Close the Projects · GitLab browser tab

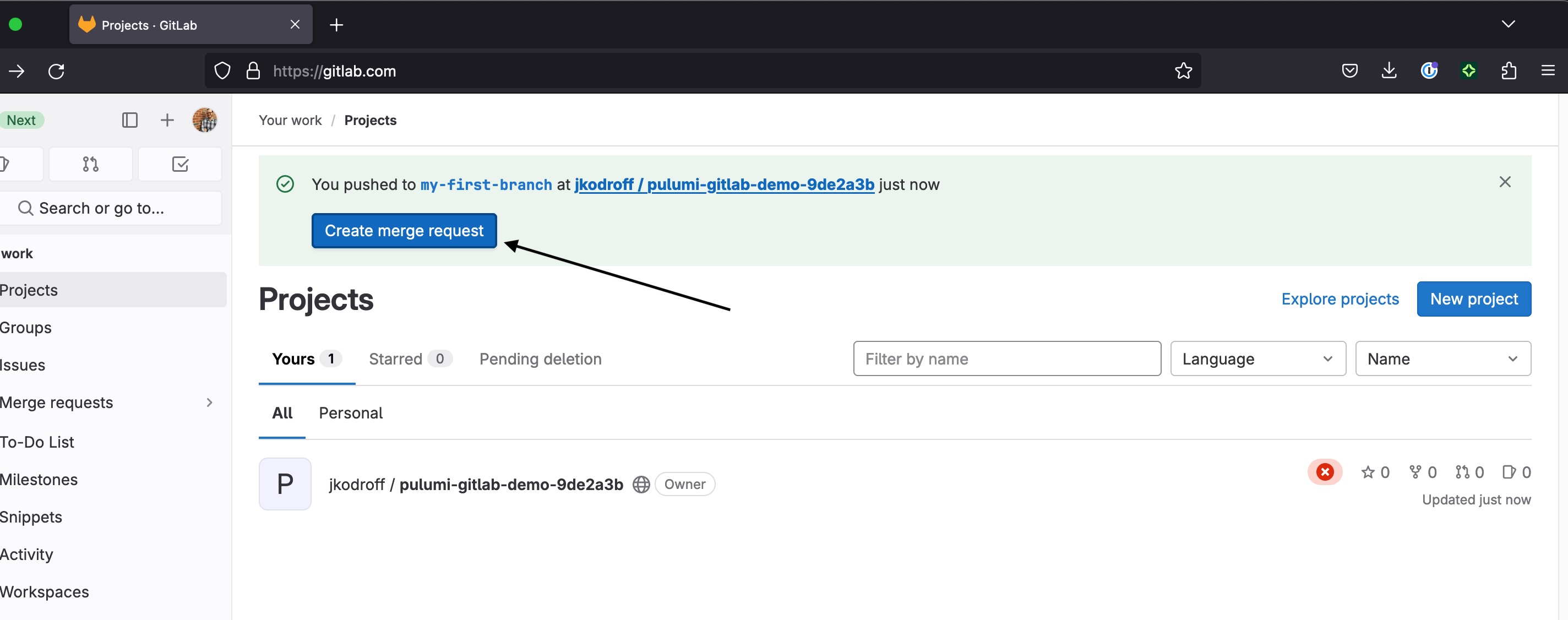[295, 24]
